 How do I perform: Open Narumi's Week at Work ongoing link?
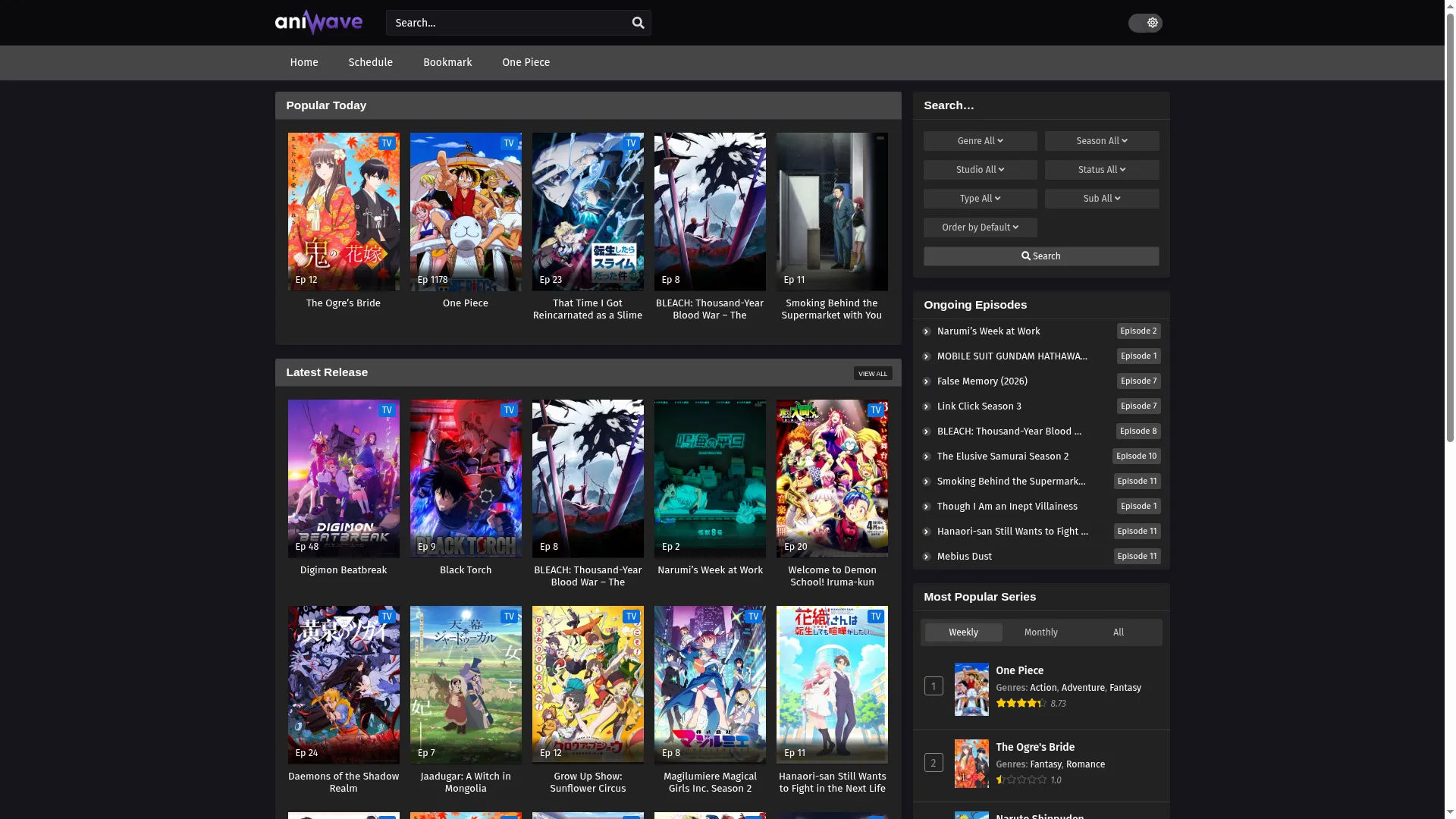coord(988,331)
